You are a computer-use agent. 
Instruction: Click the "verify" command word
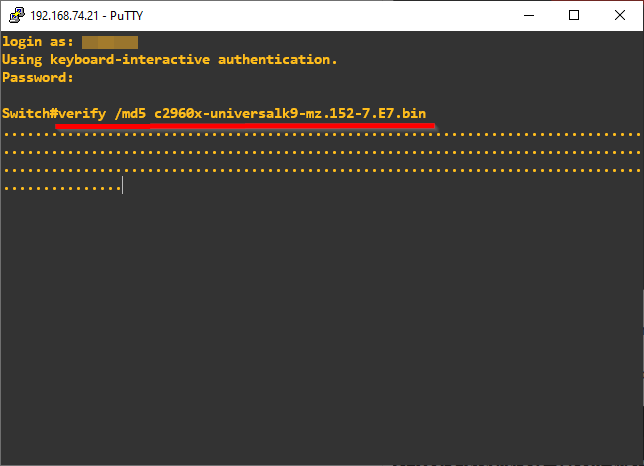click(81, 114)
